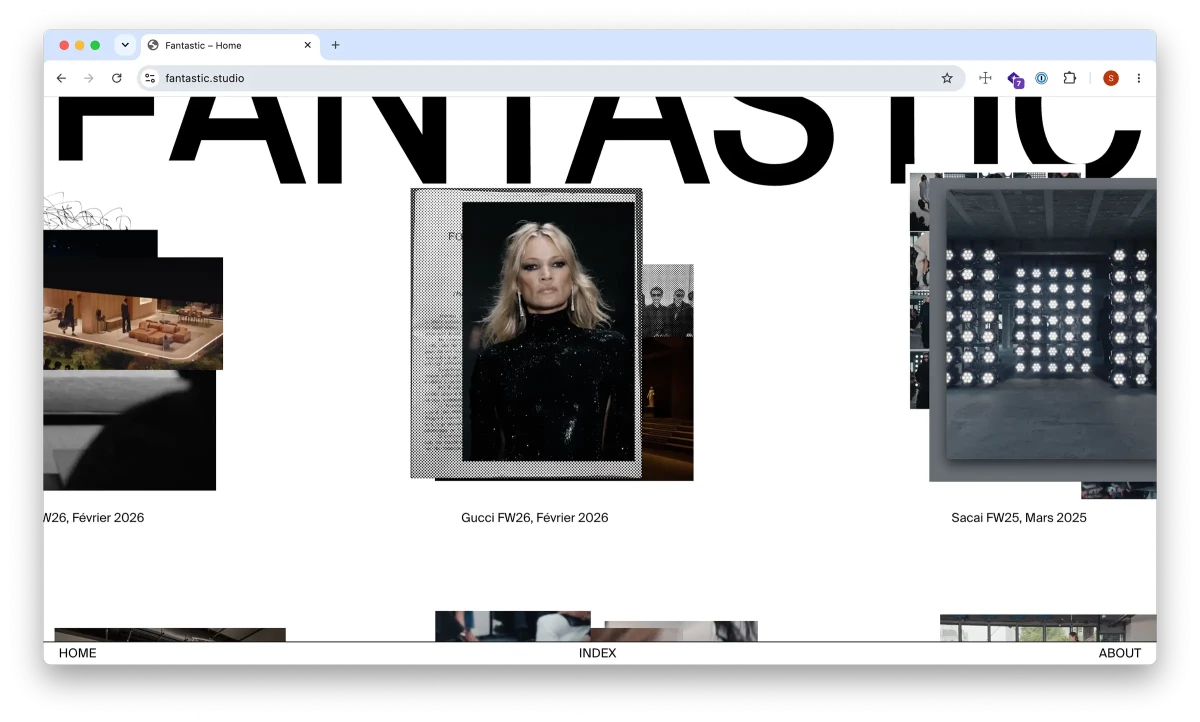Click the four-arrow move extension icon
The width and height of the screenshot is (1200, 722).
[x=985, y=78]
